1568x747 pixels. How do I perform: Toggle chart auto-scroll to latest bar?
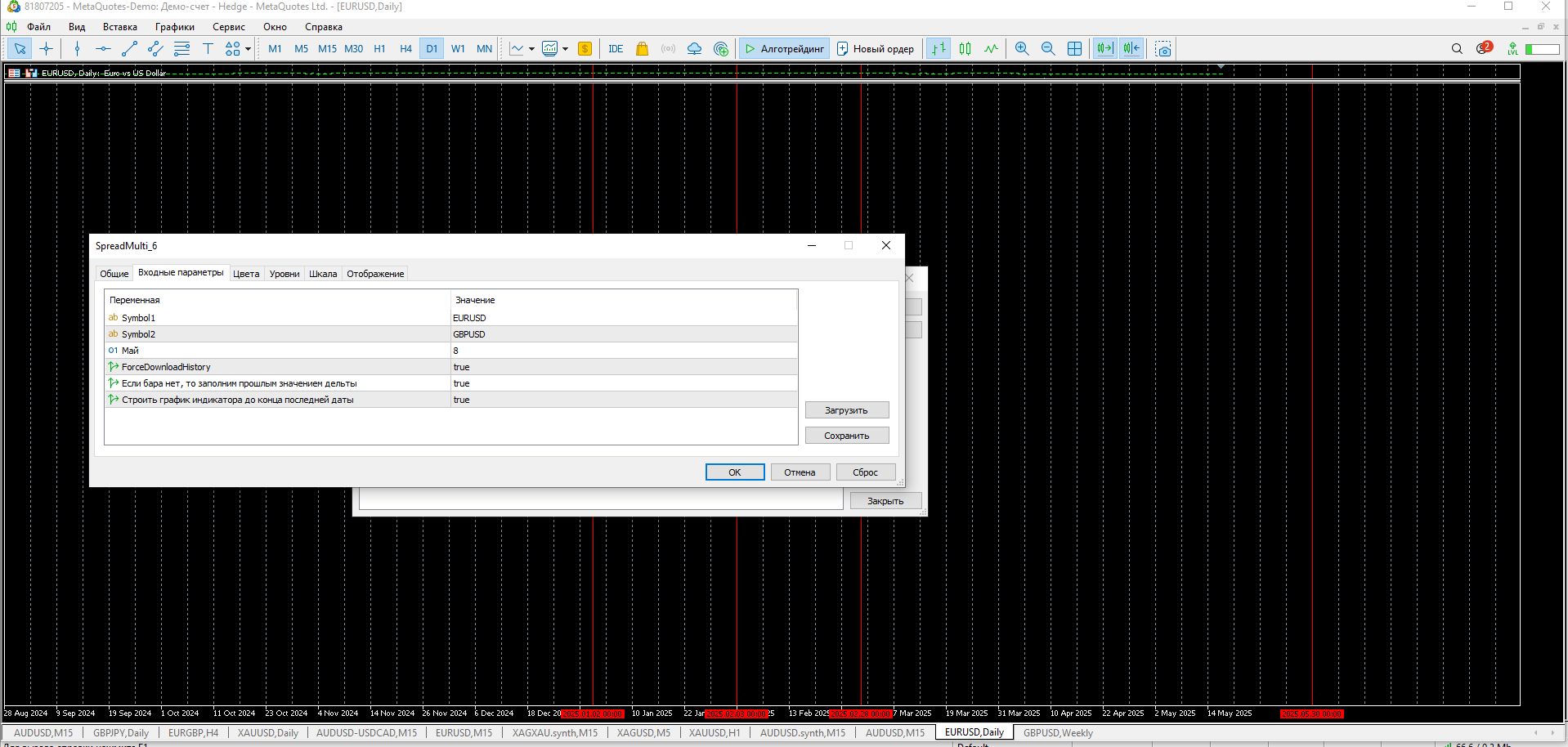(1105, 49)
